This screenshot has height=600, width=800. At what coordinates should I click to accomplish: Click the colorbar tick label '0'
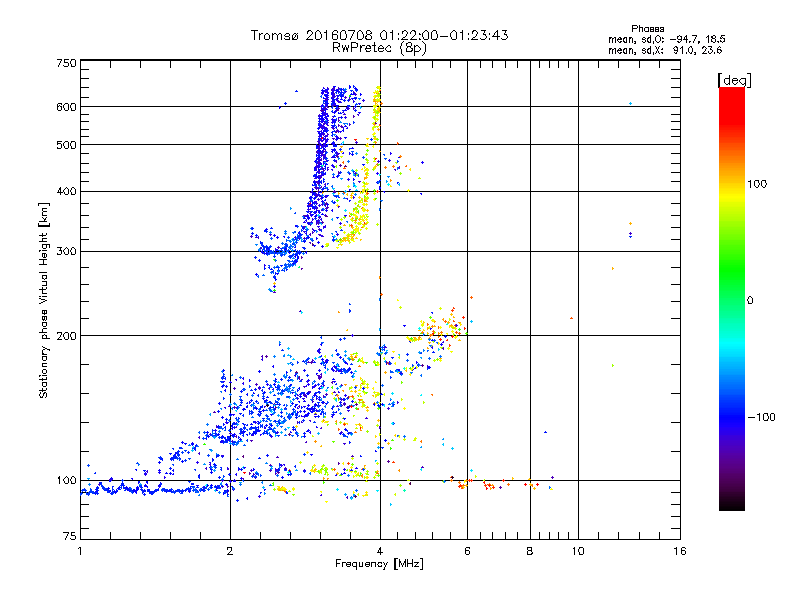(x=750, y=301)
